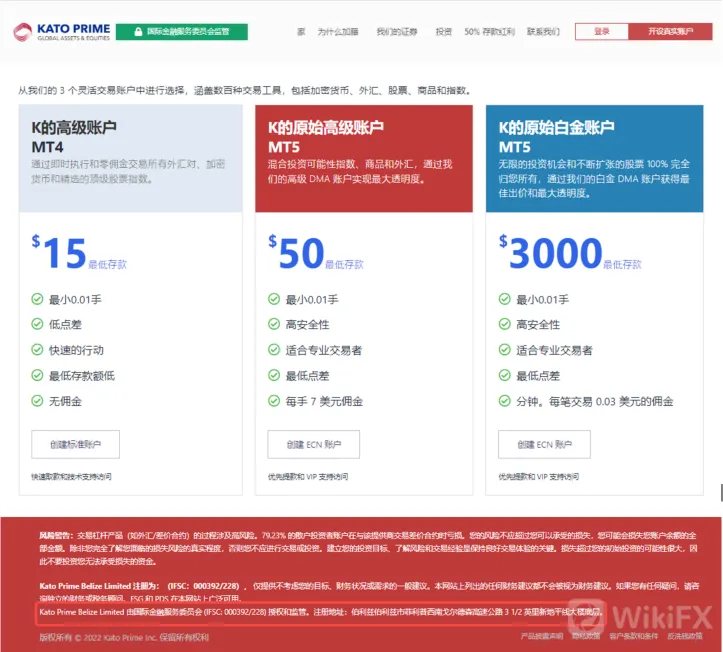Image resolution: width=723 pixels, height=652 pixels.
Task: Click the 版权所有 © 2022 Kato Prime Inc. text
Action: [124, 637]
